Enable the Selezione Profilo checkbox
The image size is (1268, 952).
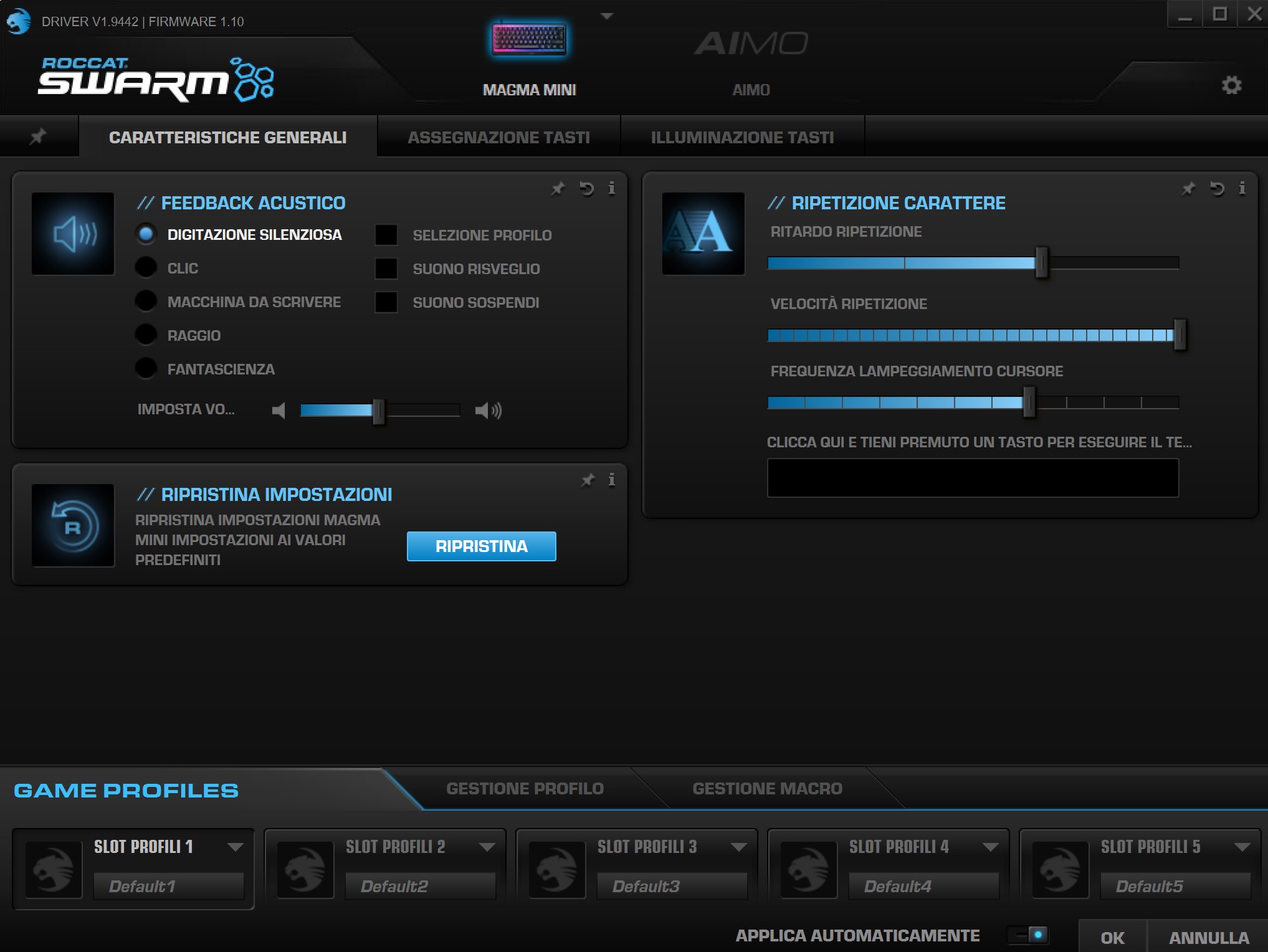[x=386, y=235]
